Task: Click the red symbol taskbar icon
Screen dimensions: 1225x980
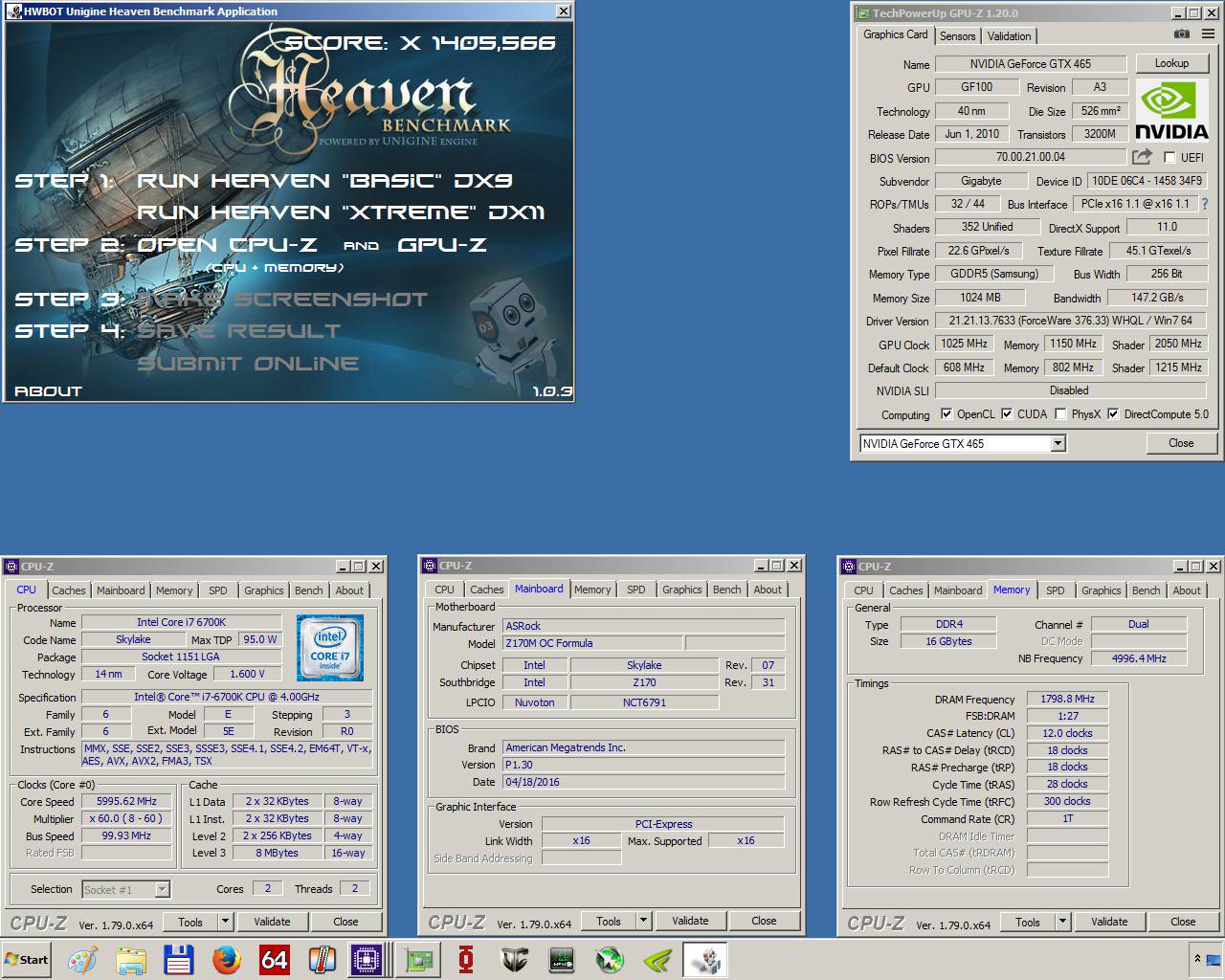Action: (466, 960)
